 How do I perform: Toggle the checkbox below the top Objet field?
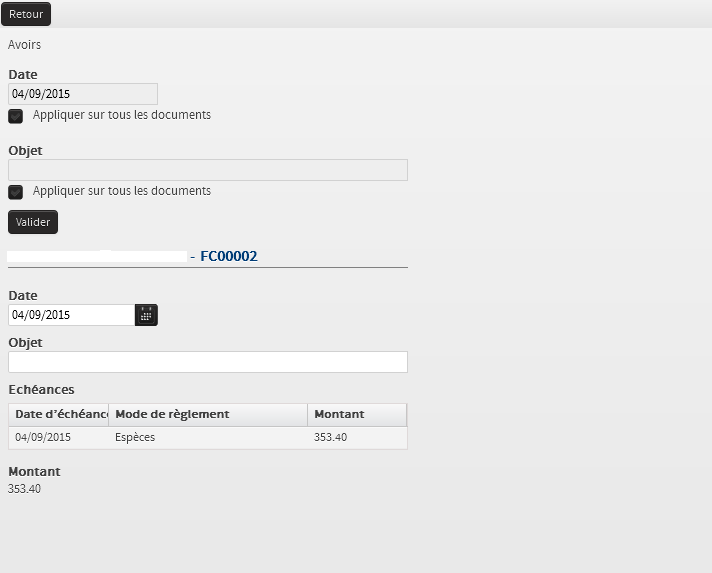click(16, 192)
